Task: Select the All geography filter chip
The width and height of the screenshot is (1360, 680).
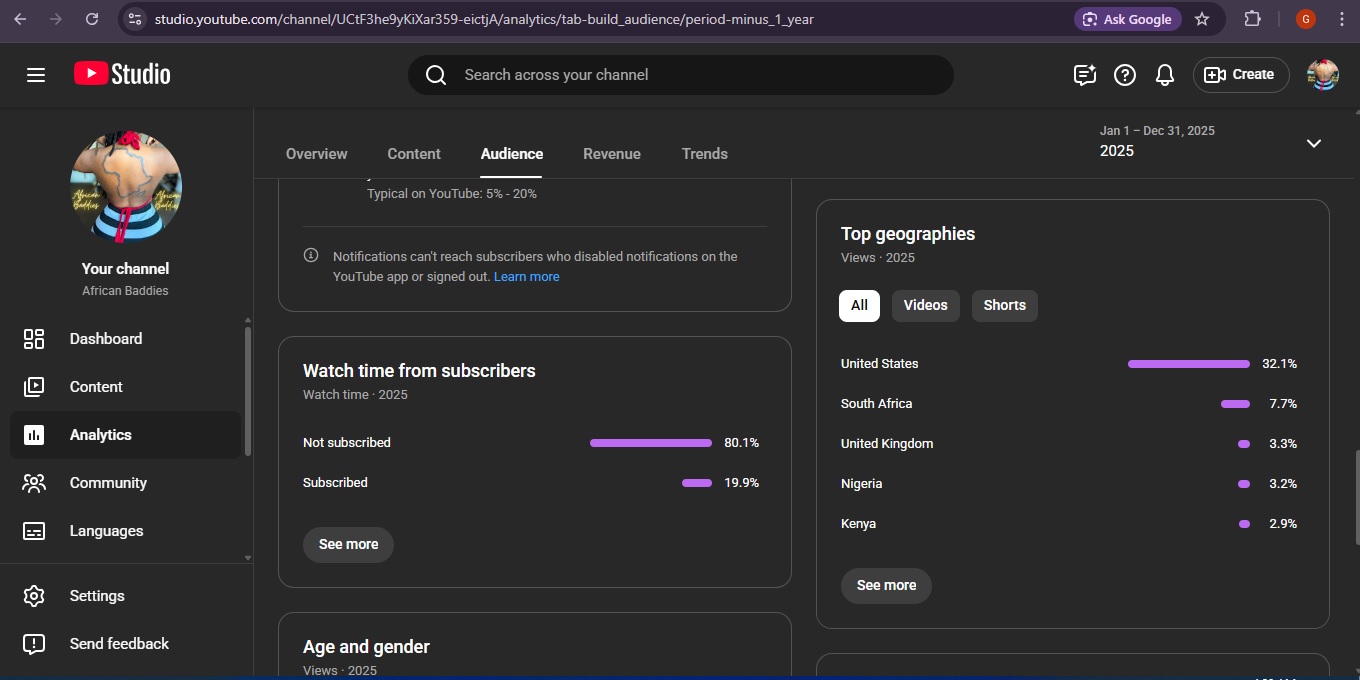Action: [859, 306]
